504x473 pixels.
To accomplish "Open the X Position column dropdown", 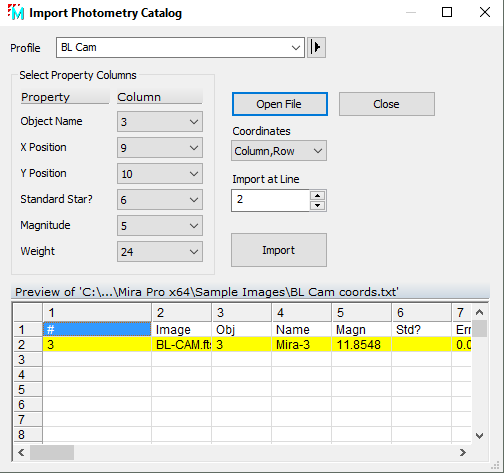I will click(160, 148).
